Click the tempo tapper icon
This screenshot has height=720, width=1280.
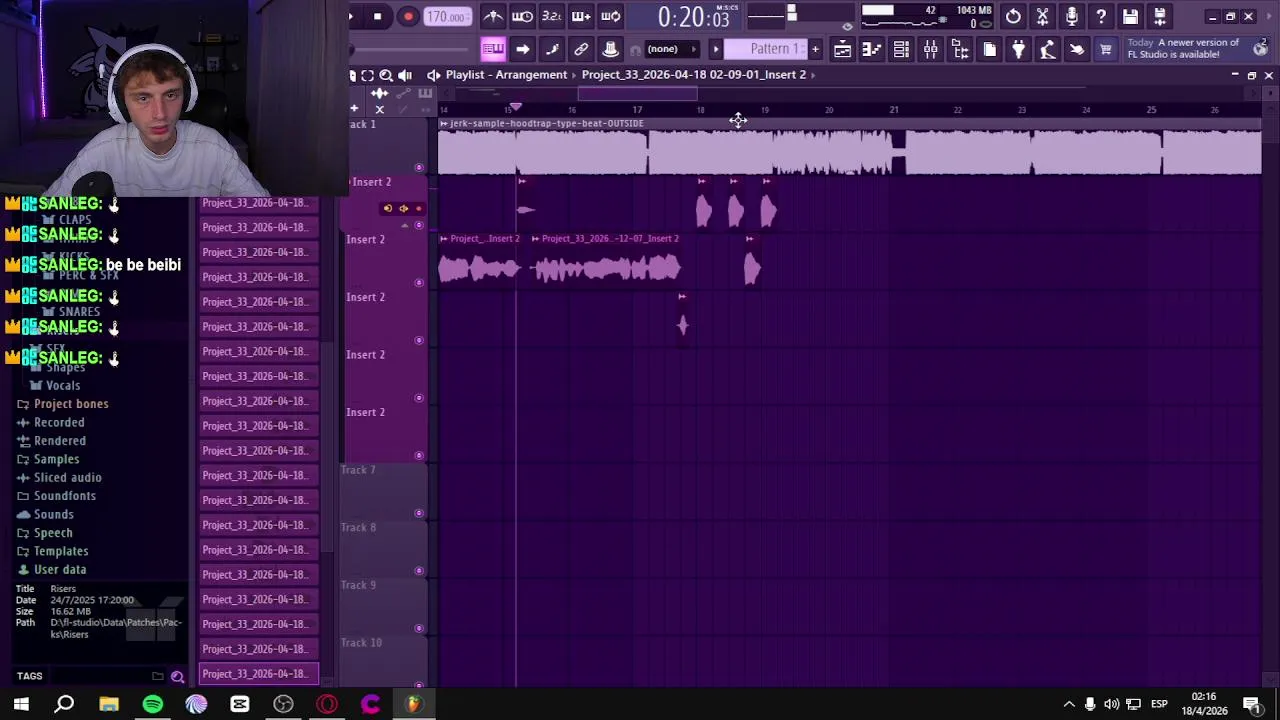[1048, 49]
